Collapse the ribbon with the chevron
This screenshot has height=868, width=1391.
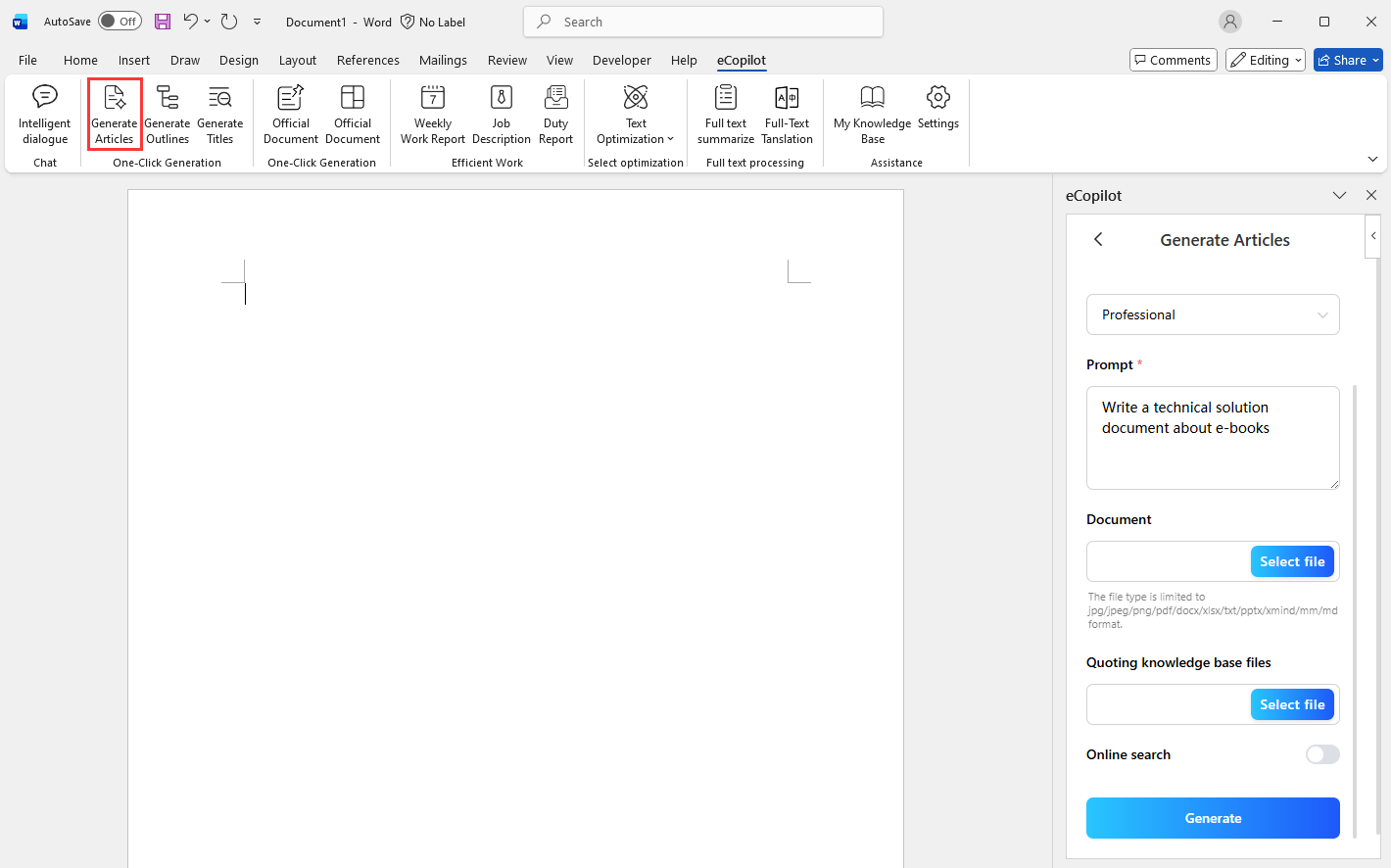1372,158
